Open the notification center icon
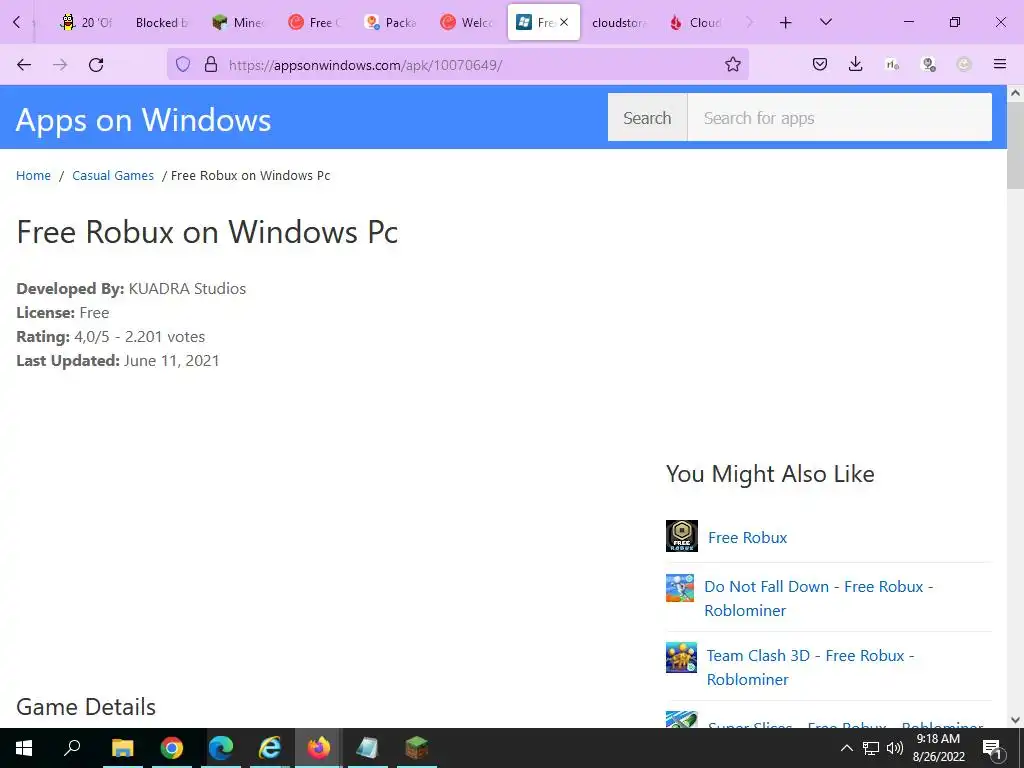The width and height of the screenshot is (1024, 768). point(992,748)
